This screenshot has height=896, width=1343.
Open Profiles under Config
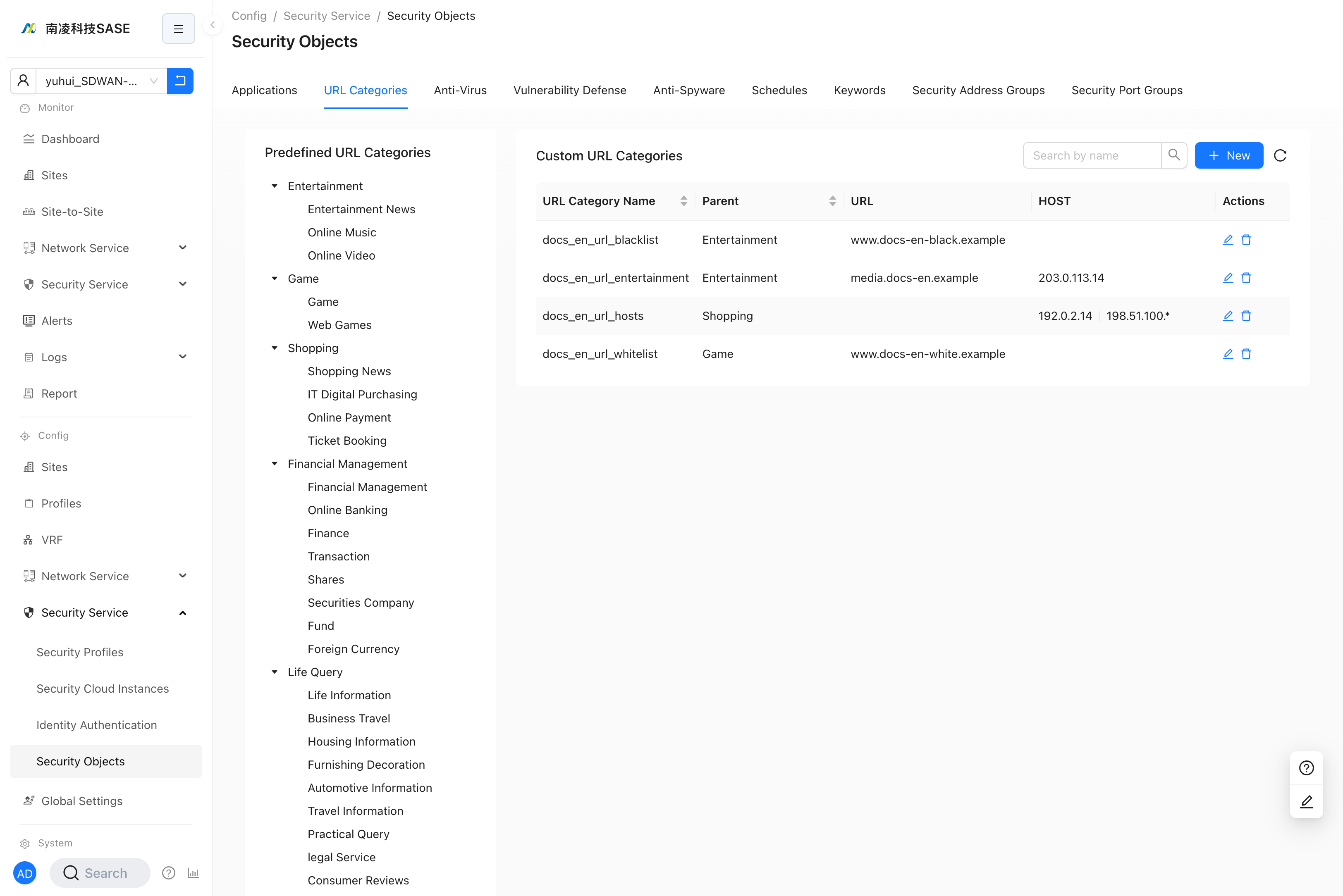click(106, 503)
